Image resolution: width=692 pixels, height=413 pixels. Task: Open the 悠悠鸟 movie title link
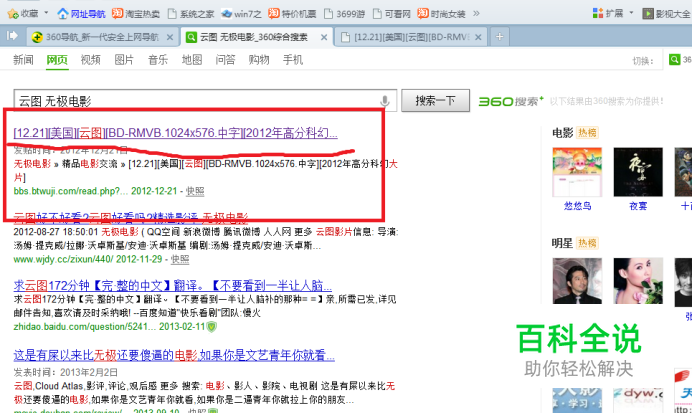577,206
